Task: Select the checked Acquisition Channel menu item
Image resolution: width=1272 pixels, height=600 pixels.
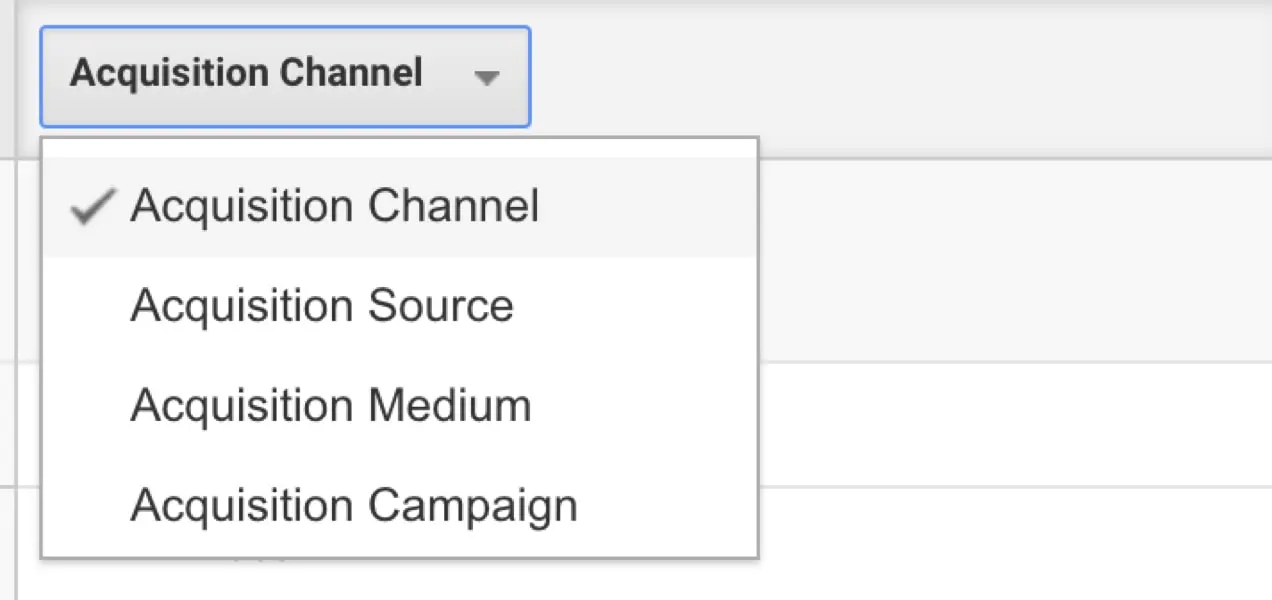Action: tap(334, 207)
